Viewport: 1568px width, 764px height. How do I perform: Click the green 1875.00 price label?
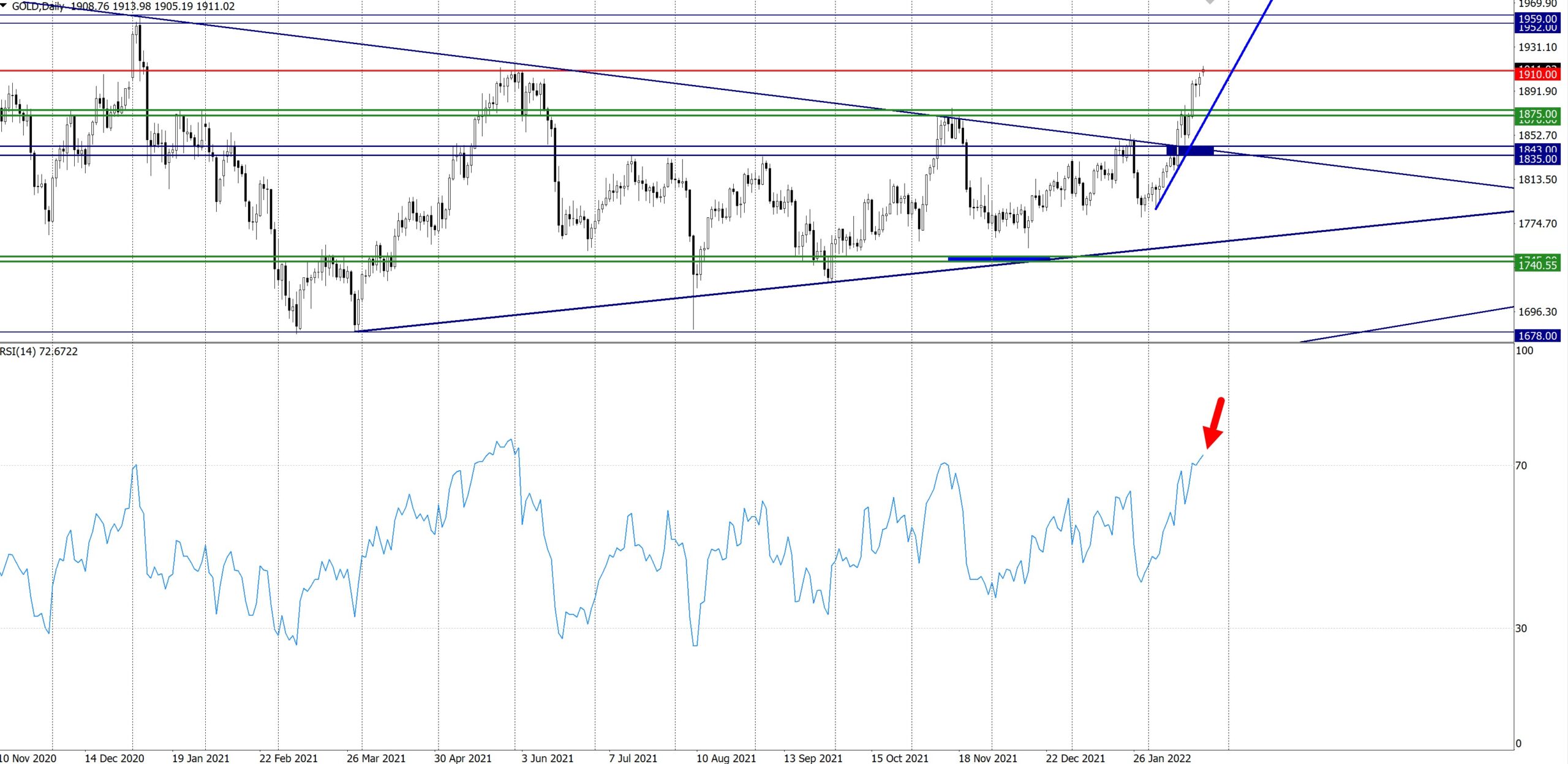pyautogui.click(x=1537, y=114)
